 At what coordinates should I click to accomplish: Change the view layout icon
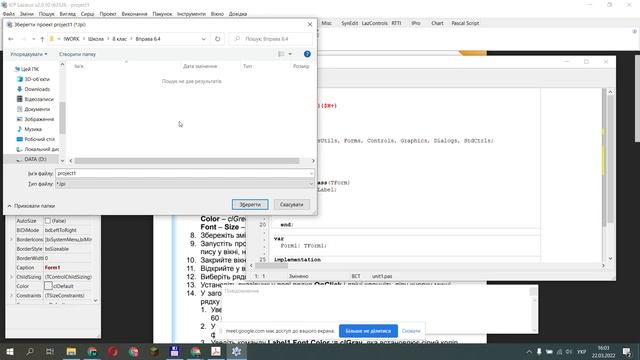click(x=281, y=54)
